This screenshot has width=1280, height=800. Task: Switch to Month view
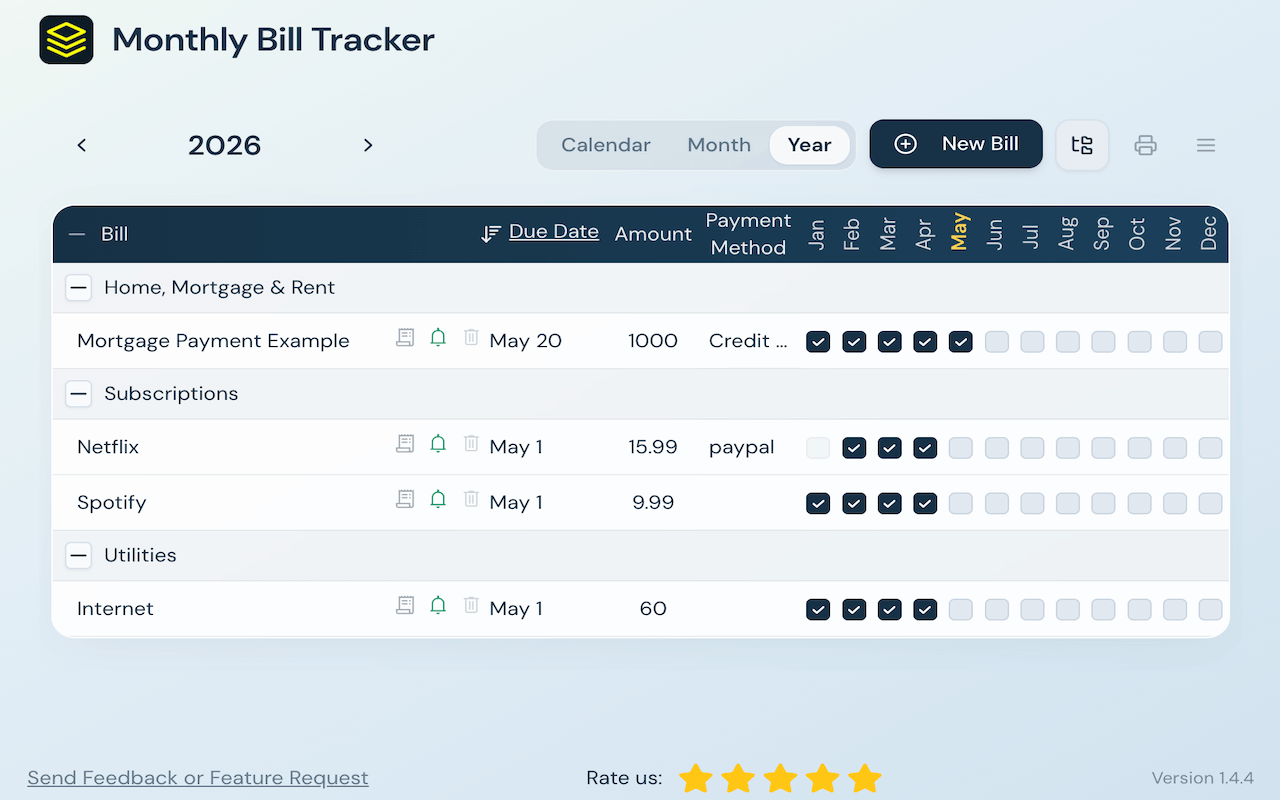tap(719, 145)
